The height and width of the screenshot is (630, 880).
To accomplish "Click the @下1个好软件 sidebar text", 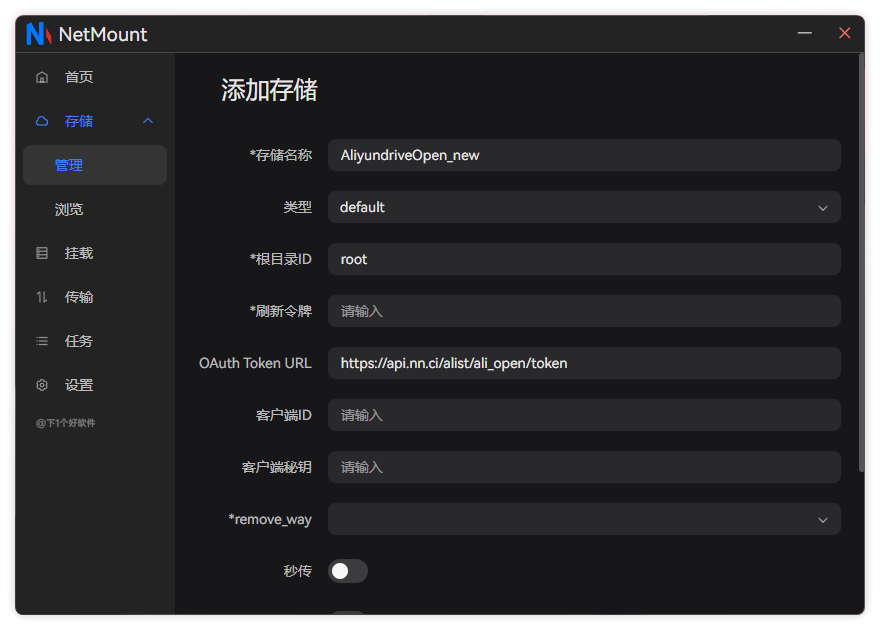I will pos(66,423).
